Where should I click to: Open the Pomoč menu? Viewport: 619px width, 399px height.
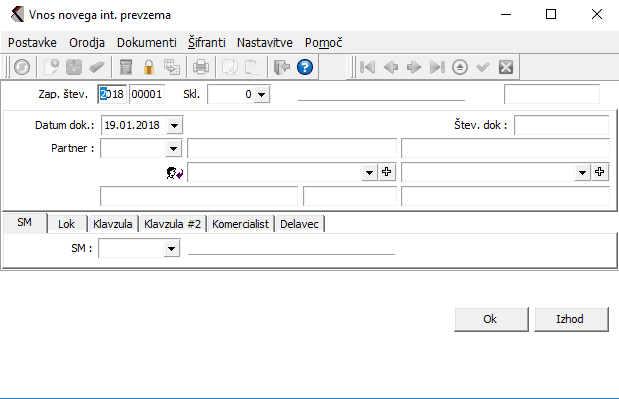[x=323, y=43]
